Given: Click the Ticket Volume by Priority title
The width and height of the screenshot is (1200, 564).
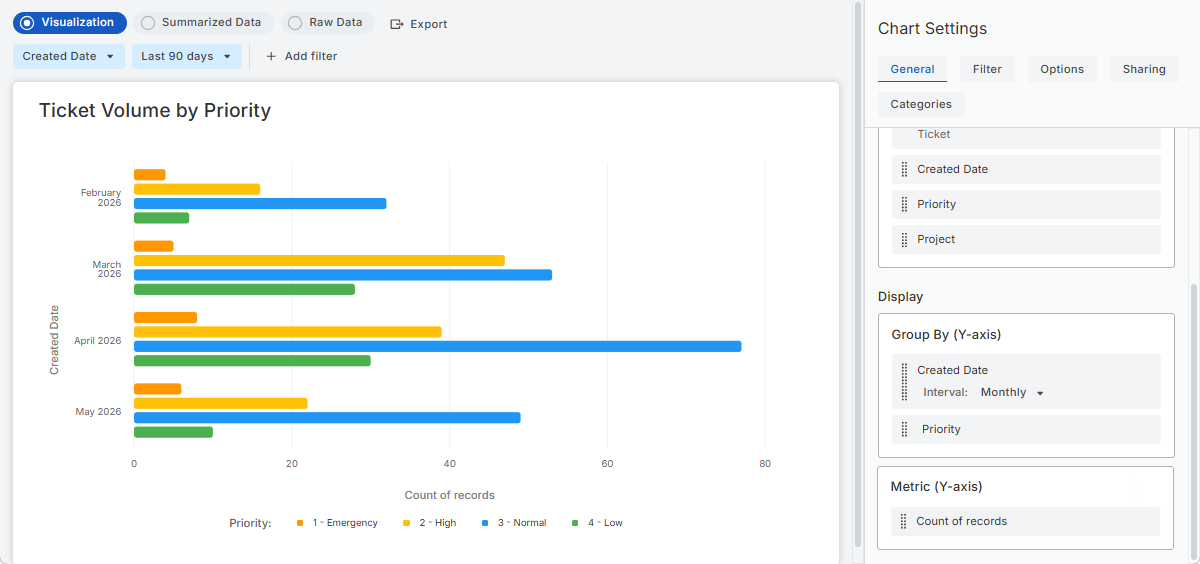Looking at the screenshot, I should click(155, 110).
